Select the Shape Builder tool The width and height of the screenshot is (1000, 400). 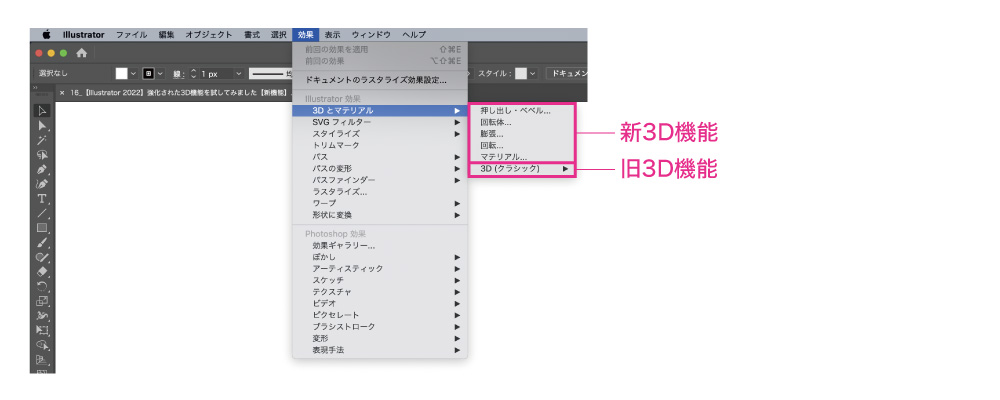(x=42, y=345)
